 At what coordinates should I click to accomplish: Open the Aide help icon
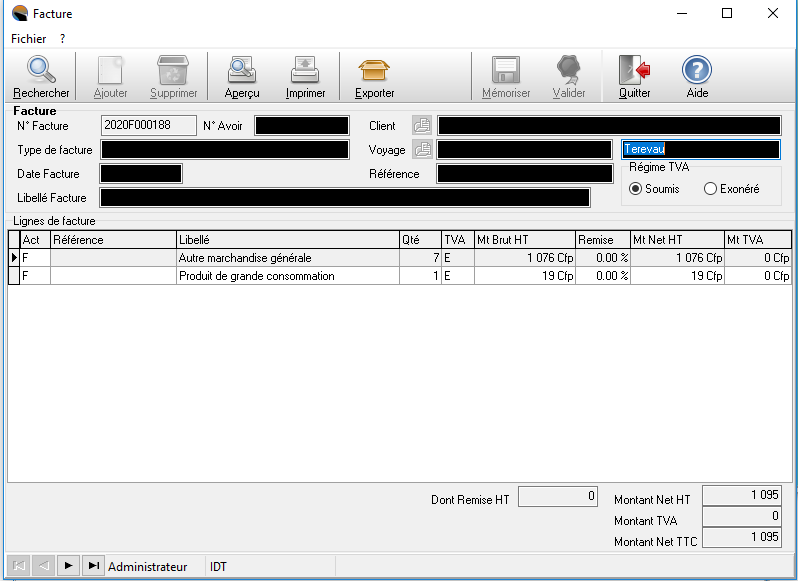click(x=697, y=70)
